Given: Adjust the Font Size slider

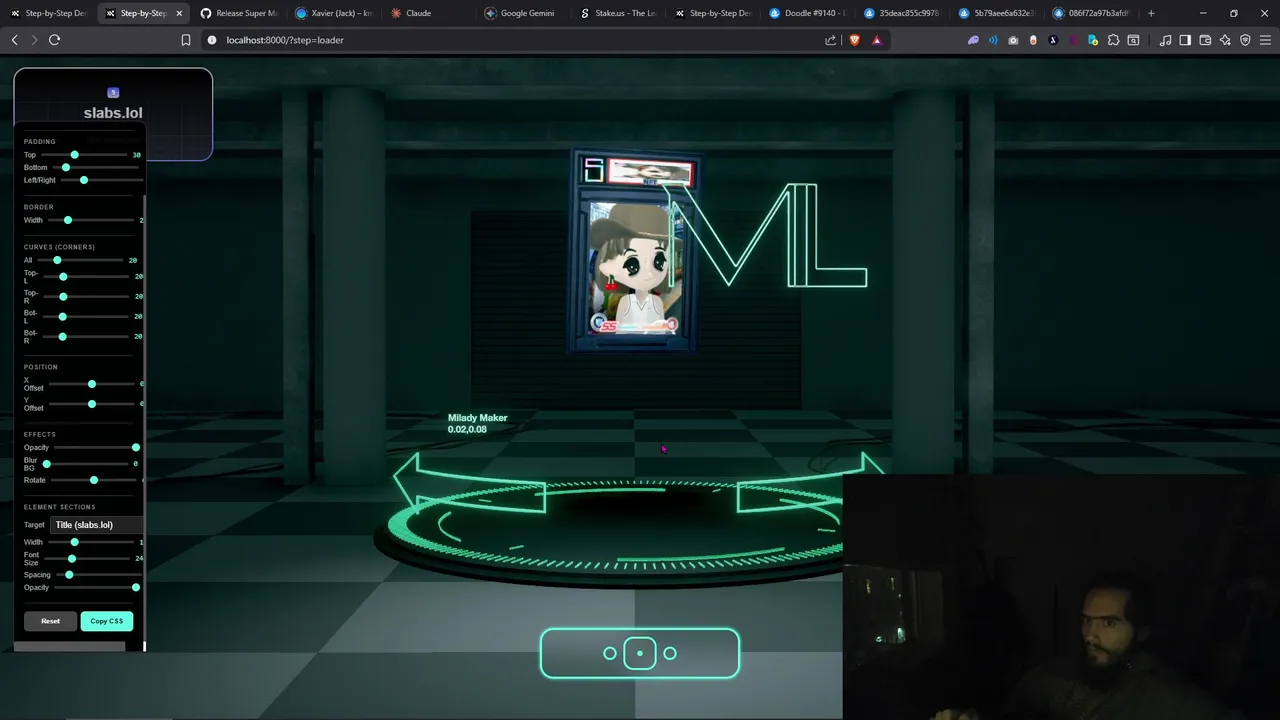Looking at the screenshot, I should (89, 558).
